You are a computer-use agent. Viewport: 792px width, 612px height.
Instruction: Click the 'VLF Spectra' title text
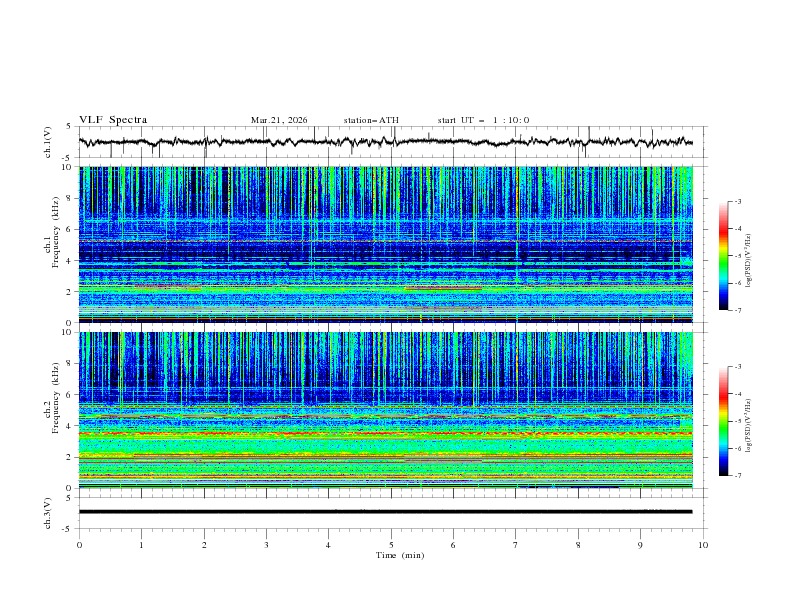click(113, 120)
